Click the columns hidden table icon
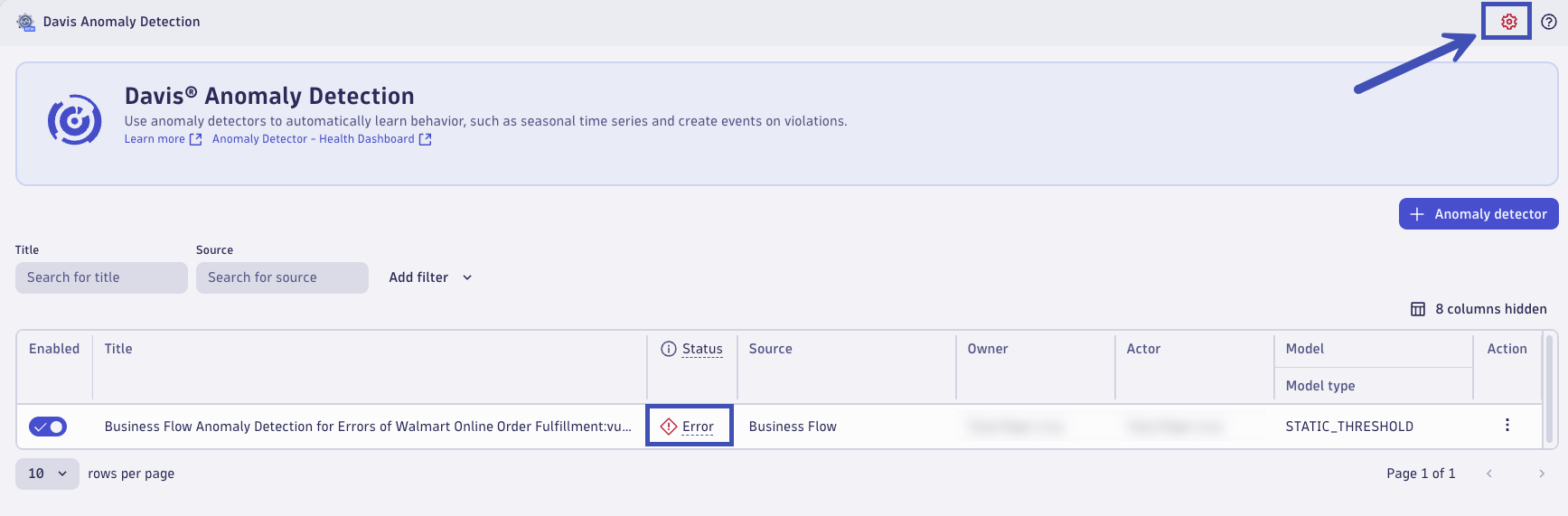 [1418, 309]
